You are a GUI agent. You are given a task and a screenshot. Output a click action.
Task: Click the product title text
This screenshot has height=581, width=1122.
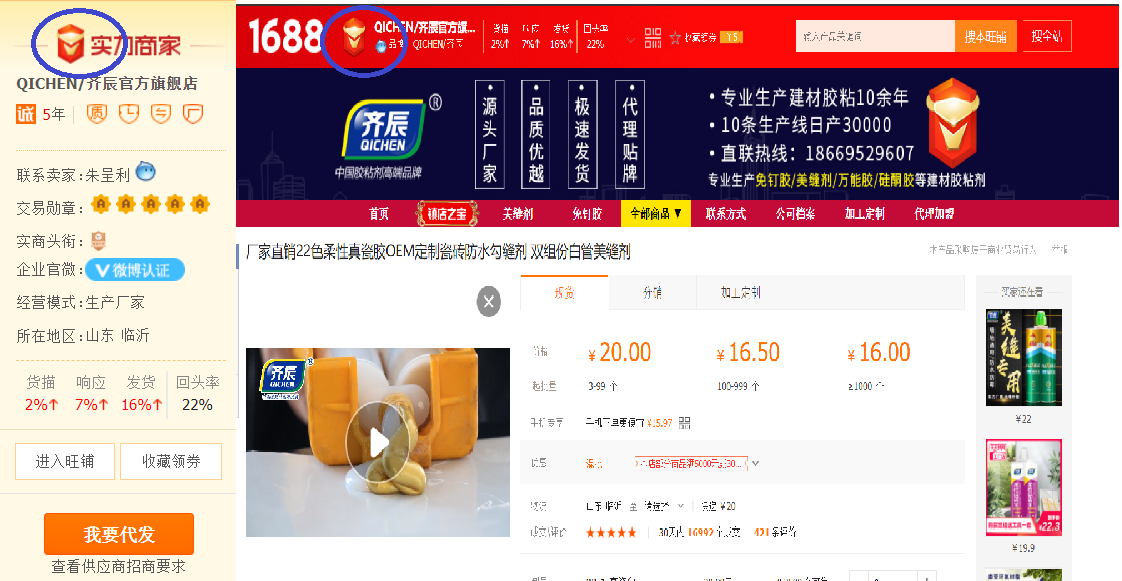[438, 252]
